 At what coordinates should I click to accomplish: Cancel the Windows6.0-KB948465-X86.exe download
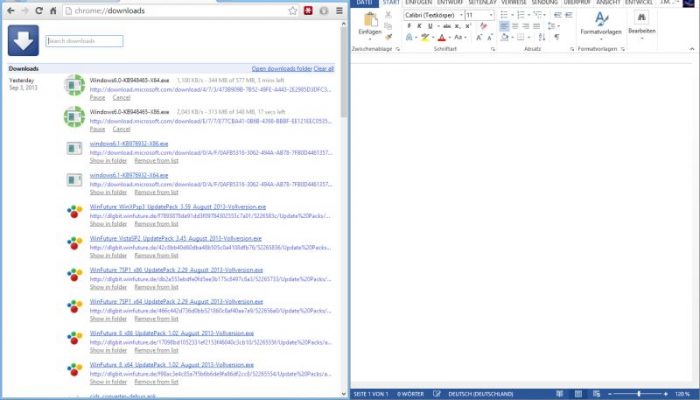click(x=121, y=129)
